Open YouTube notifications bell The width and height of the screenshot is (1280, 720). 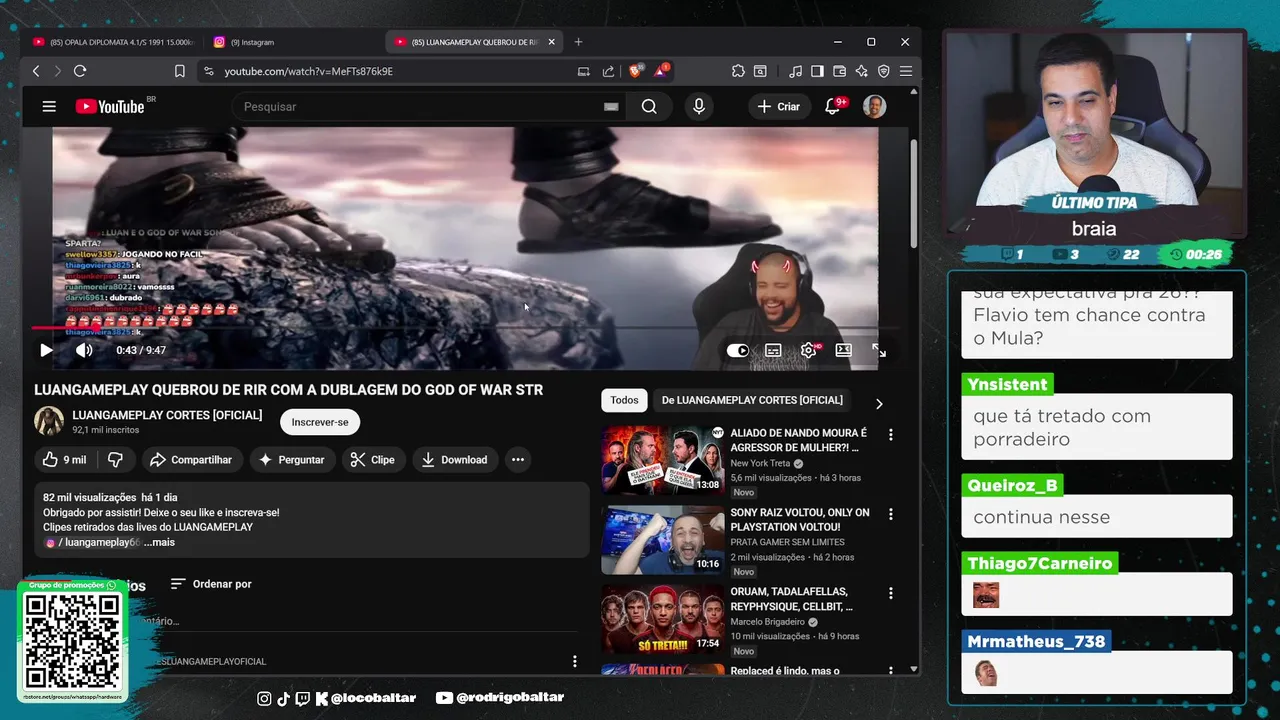[x=832, y=106]
